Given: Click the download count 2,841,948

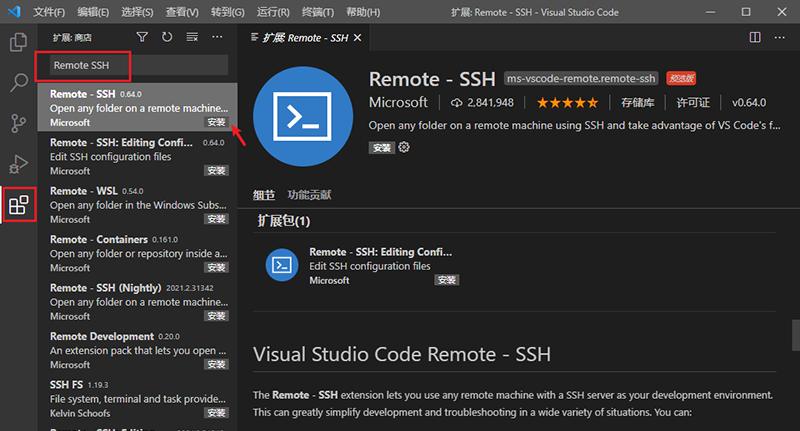Looking at the screenshot, I should click(x=482, y=103).
